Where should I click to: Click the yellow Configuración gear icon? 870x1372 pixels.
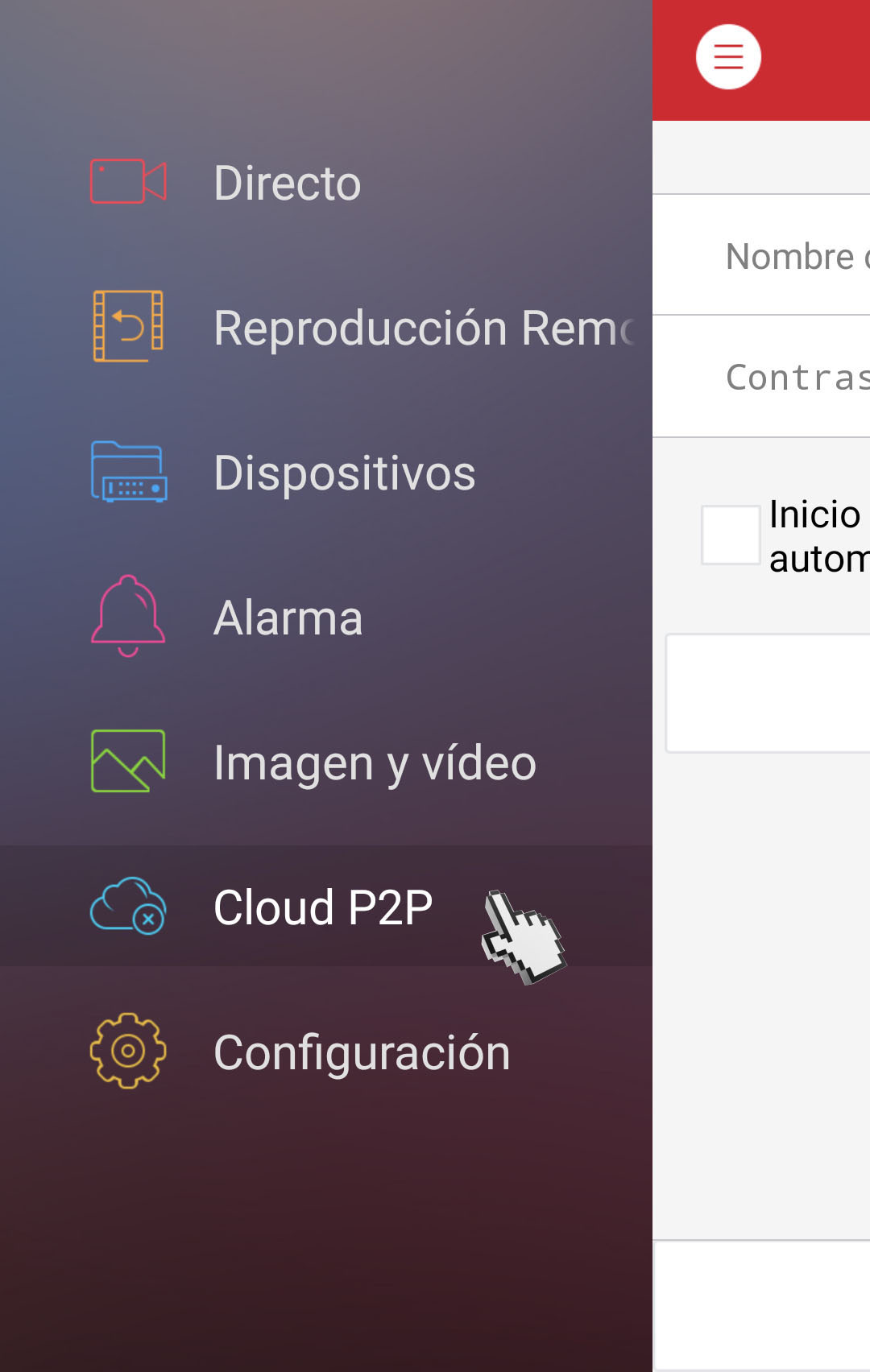[128, 1051]
